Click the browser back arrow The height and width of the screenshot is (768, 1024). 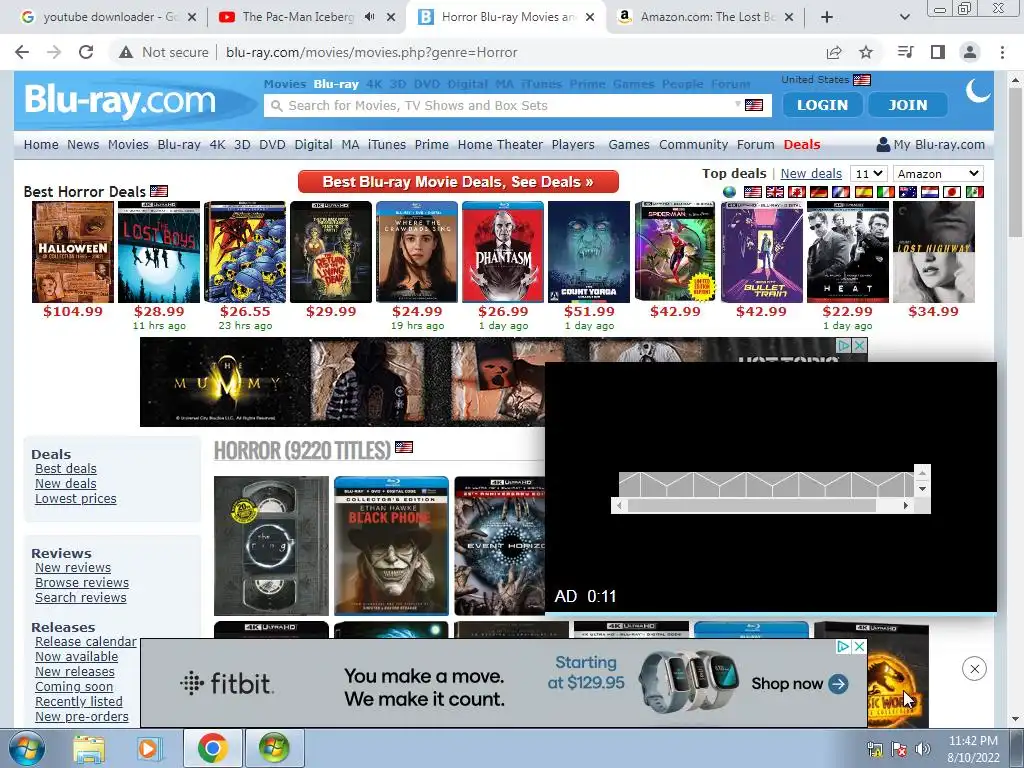tap(22, 52)
